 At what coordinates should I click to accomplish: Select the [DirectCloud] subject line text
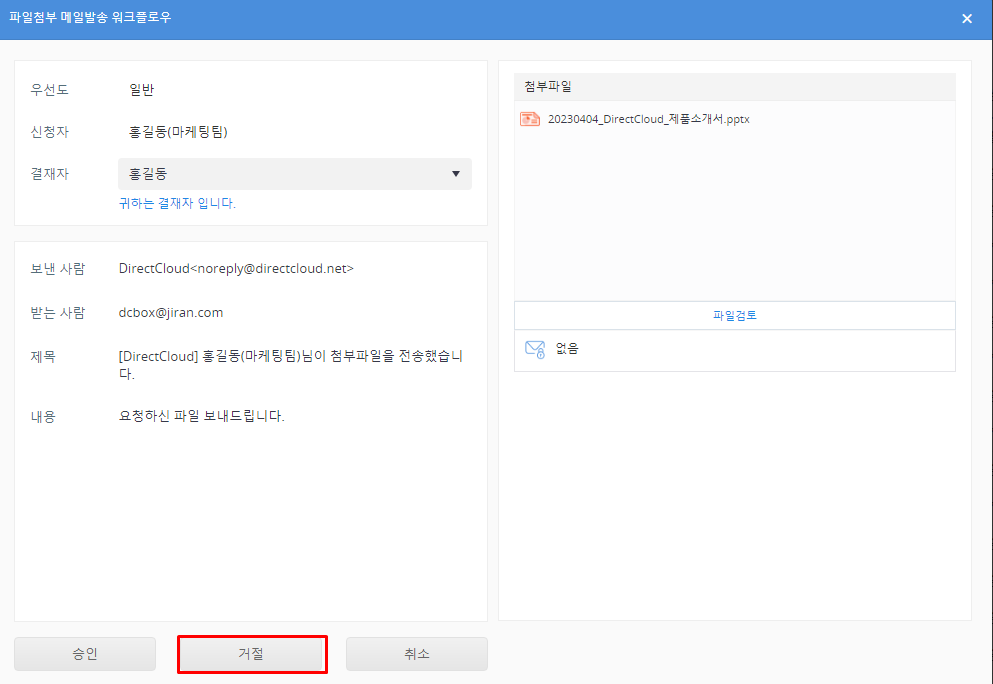coord(290,365)
